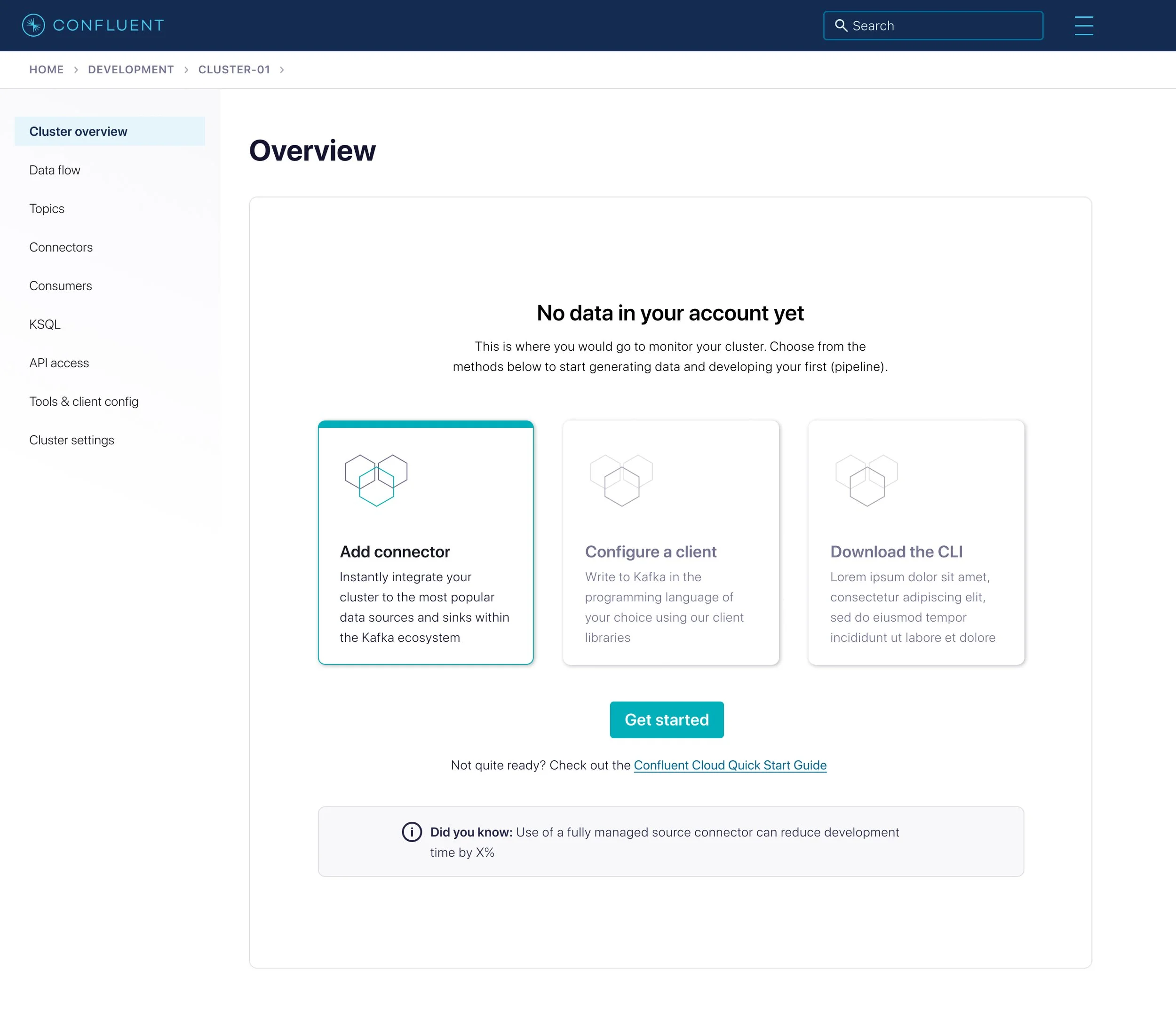Click the search magnifier icon
1176x1010 pixels.
[x=841, y=25]
